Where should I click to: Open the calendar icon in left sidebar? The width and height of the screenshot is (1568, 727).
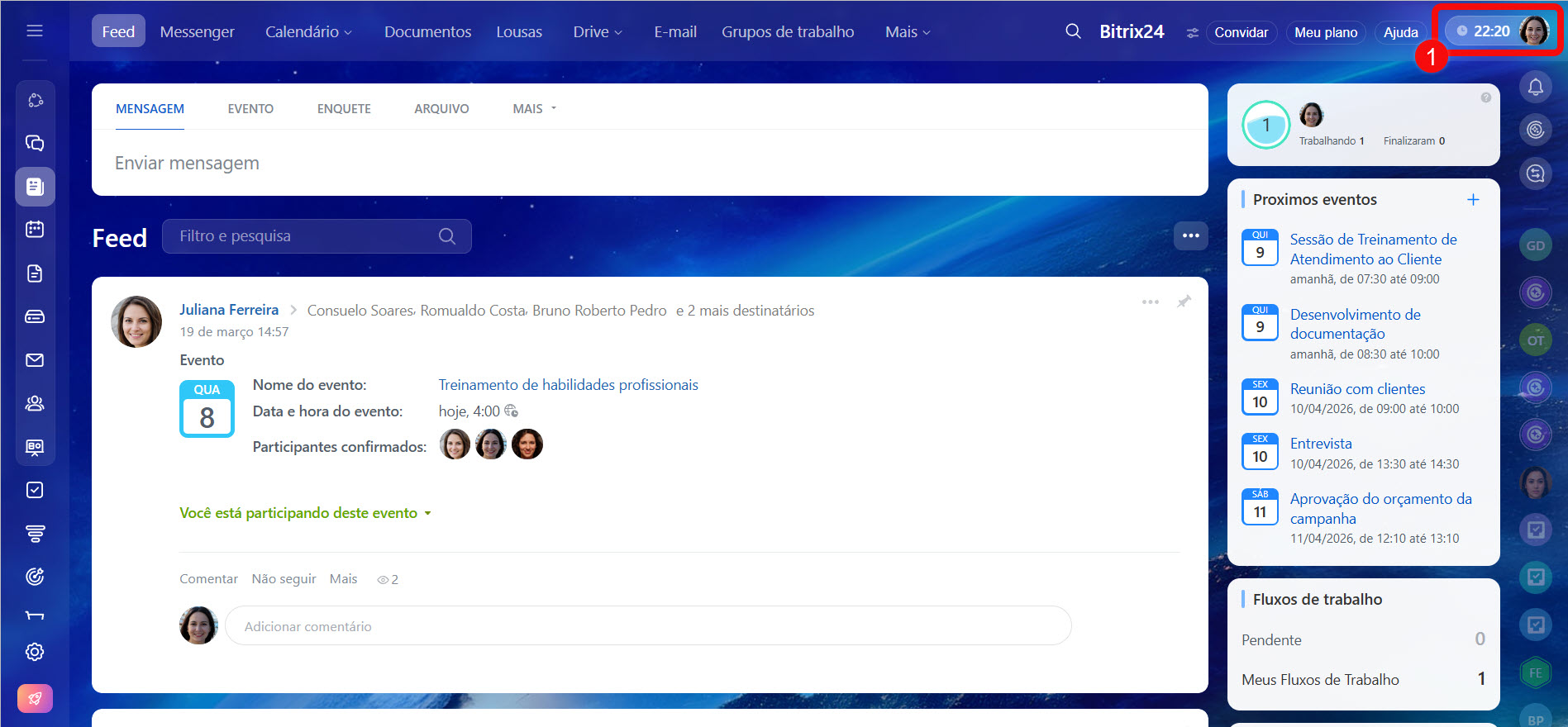tap(35, 230)
